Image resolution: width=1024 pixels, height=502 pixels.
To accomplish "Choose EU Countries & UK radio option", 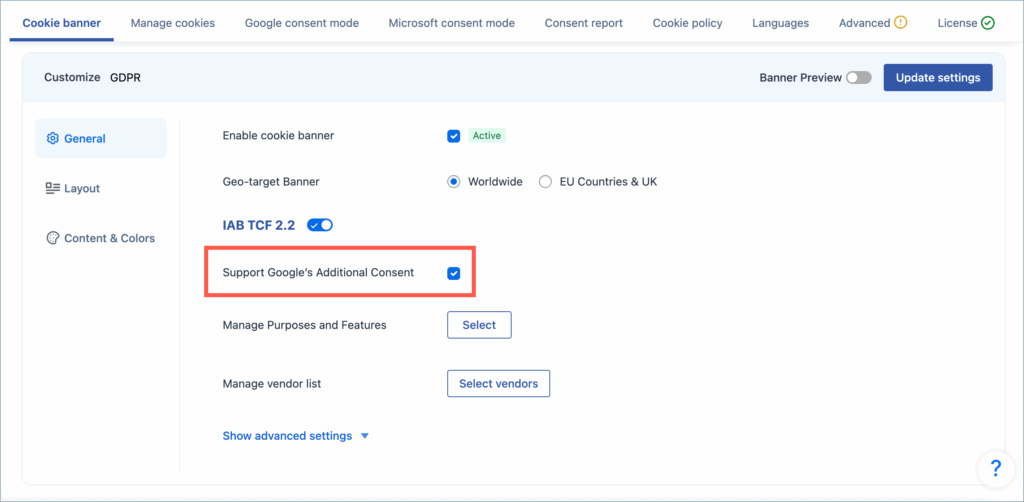I will (545, 182).
